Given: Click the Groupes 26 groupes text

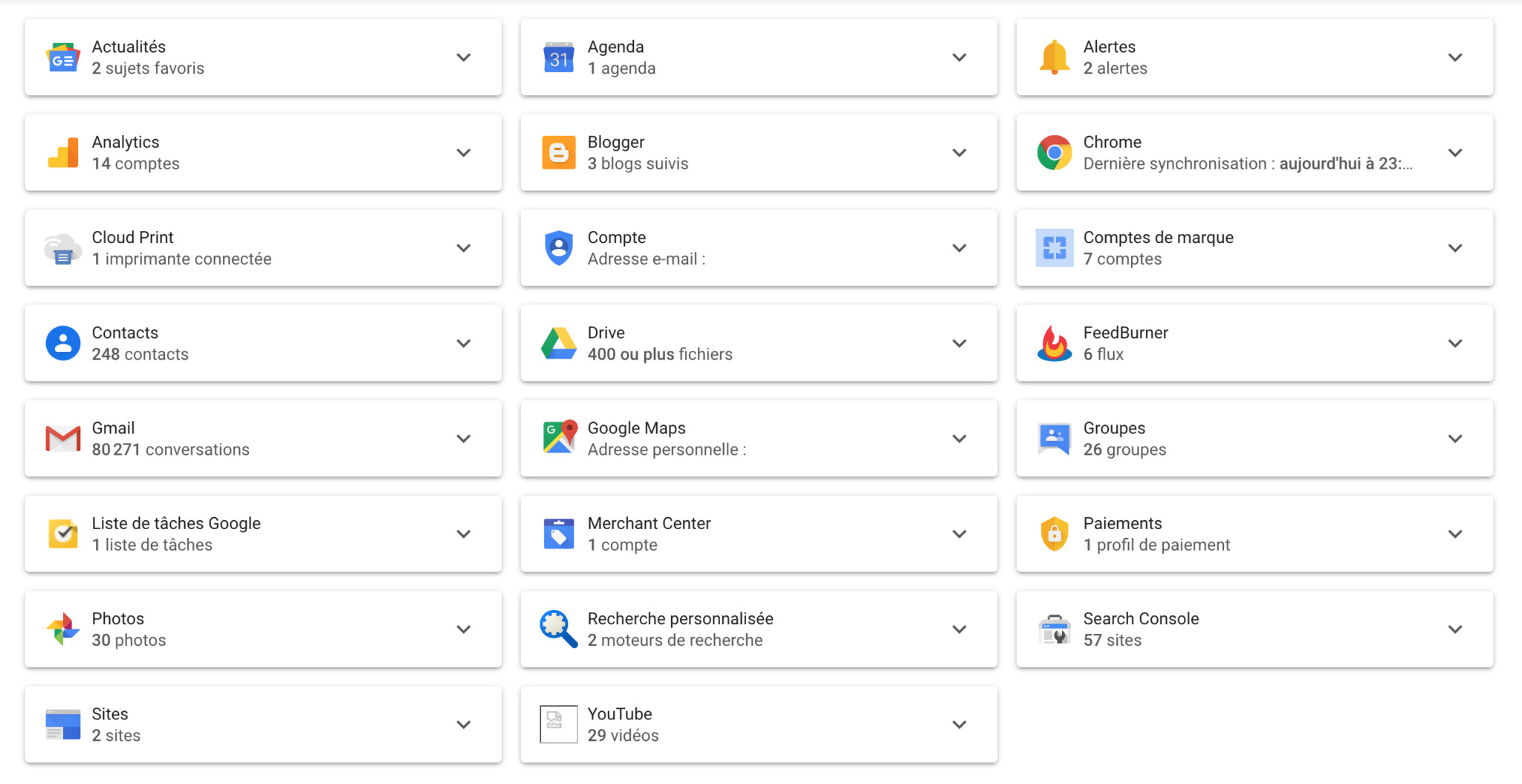Looking at the screenshot, I should 1124,450.
